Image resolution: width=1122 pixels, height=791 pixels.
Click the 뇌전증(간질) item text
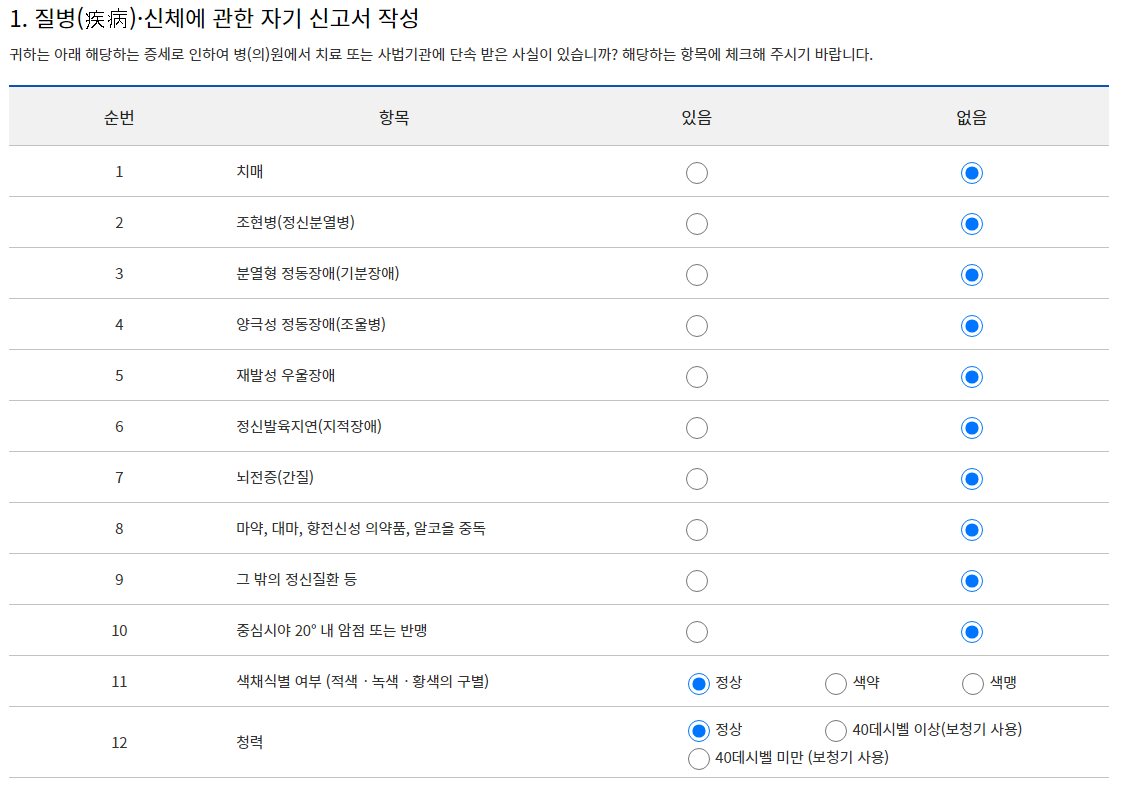coord(275,477)
